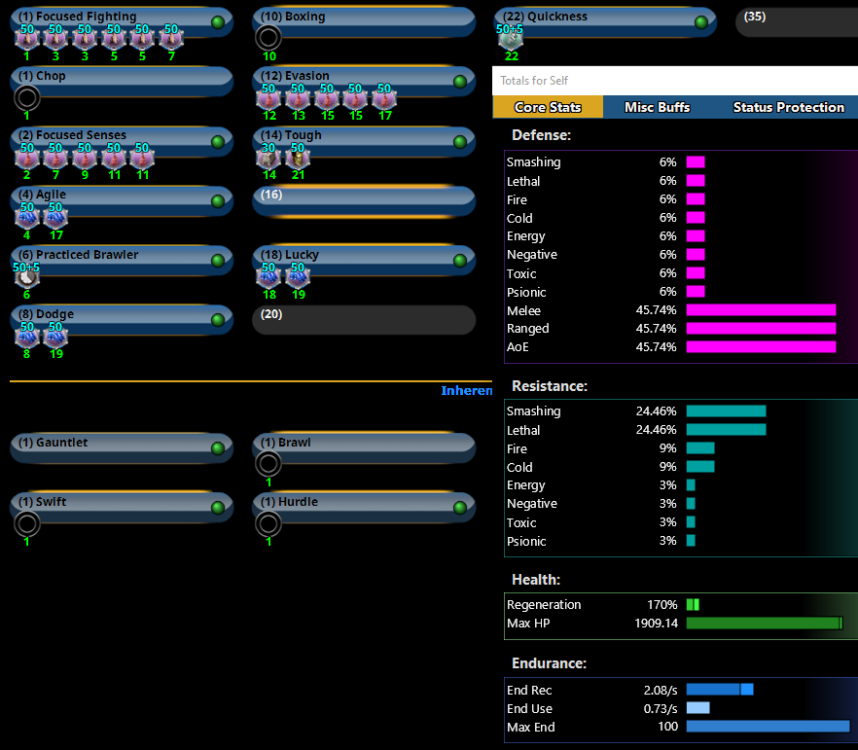Click the Melee defense percentage bar
The image size is (858, 750).
pyautogui.click(x=760, y=310)
